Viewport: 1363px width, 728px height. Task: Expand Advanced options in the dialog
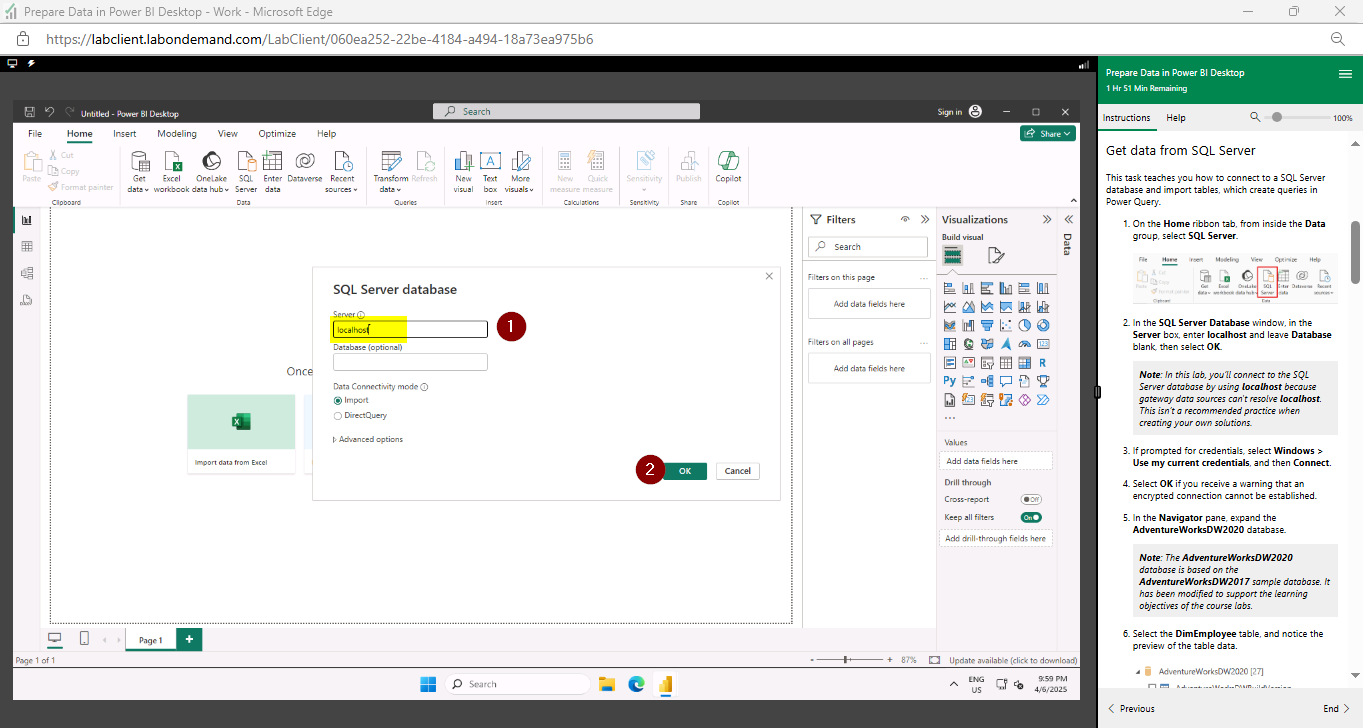[x=369, y=438]
